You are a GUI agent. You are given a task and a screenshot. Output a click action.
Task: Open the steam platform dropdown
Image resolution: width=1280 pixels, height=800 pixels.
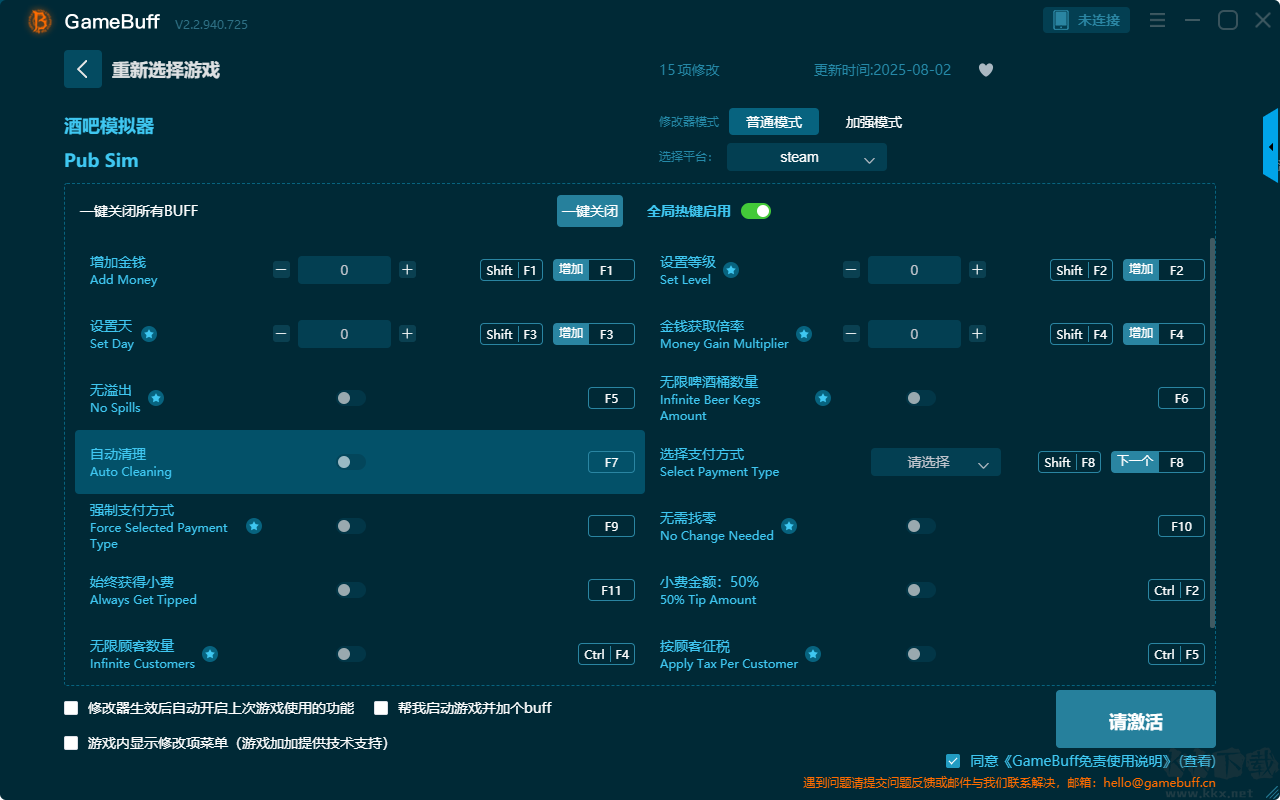(x=807, y=157)
